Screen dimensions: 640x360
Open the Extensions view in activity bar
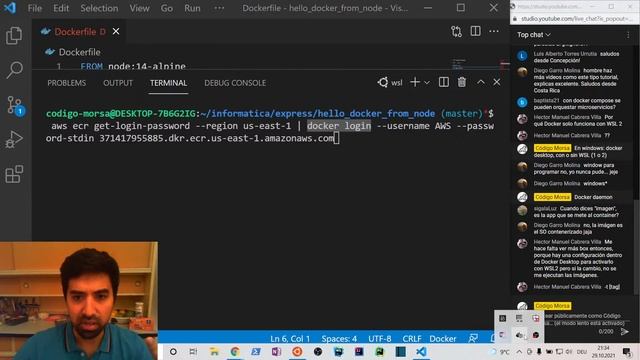tap(14, 174)
